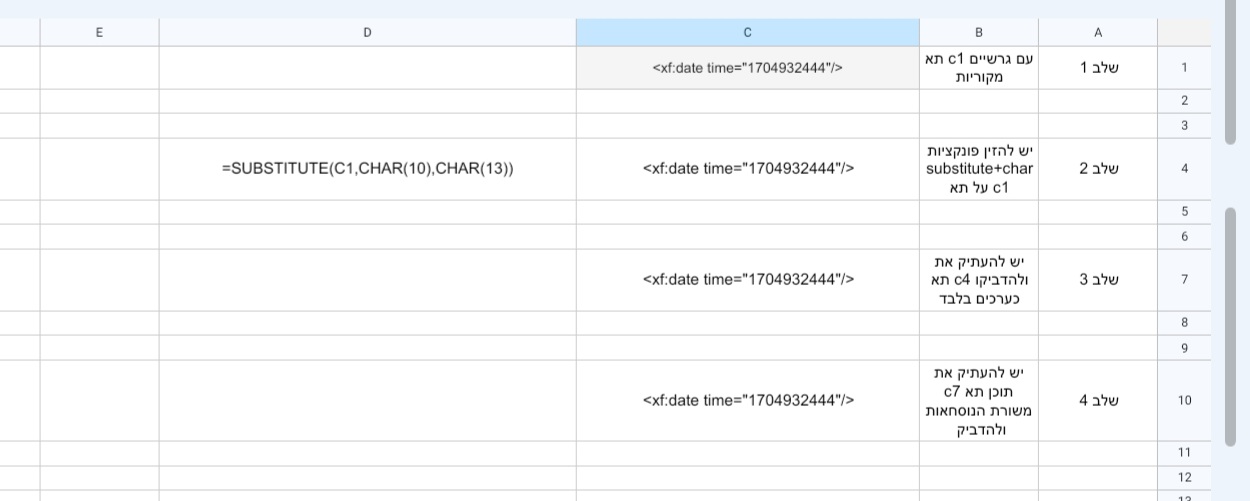Click cell A4 labeled שלב 2

1098,169
